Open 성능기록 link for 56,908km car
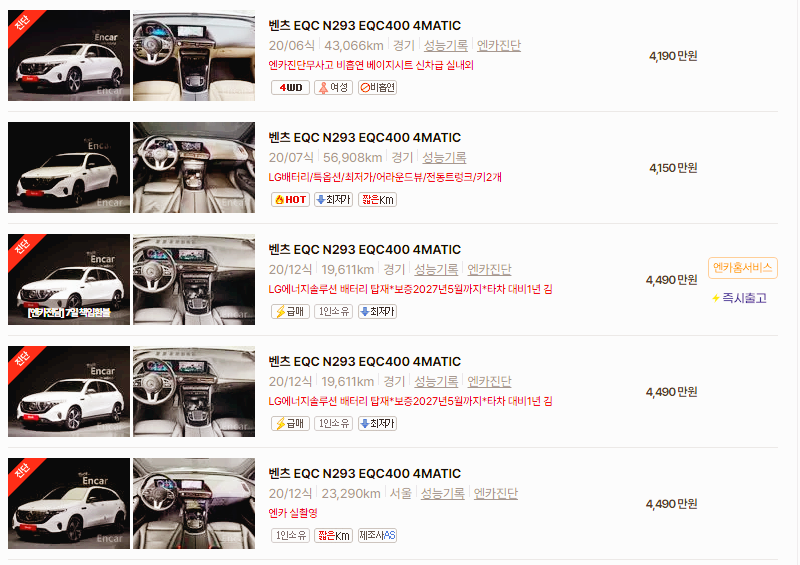Screen dimensions: 800x565 [x=444, y=158]
